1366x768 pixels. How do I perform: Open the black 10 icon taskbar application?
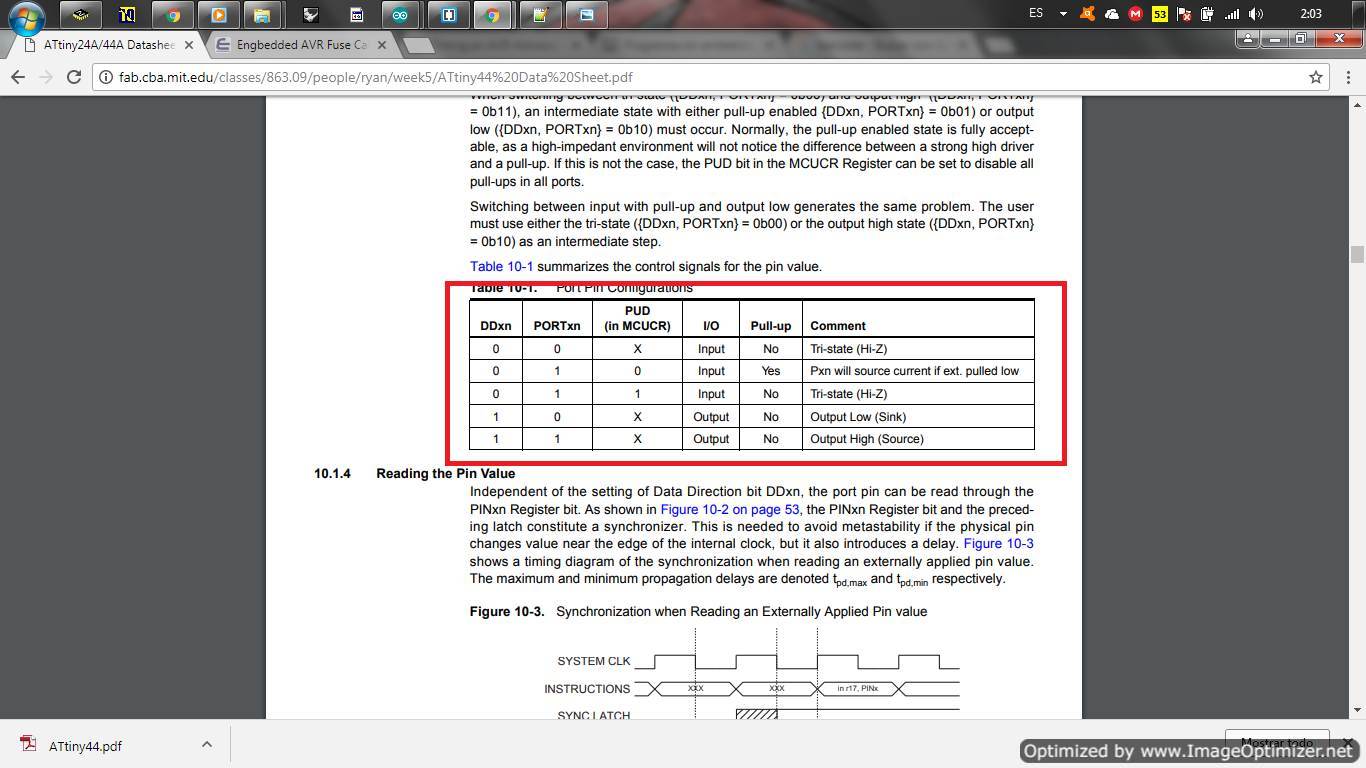pyautogui.click(x=126, y=15)
